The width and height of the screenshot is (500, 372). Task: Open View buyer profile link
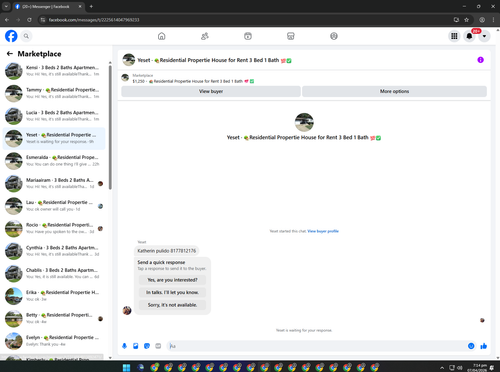tap(323, 231)
